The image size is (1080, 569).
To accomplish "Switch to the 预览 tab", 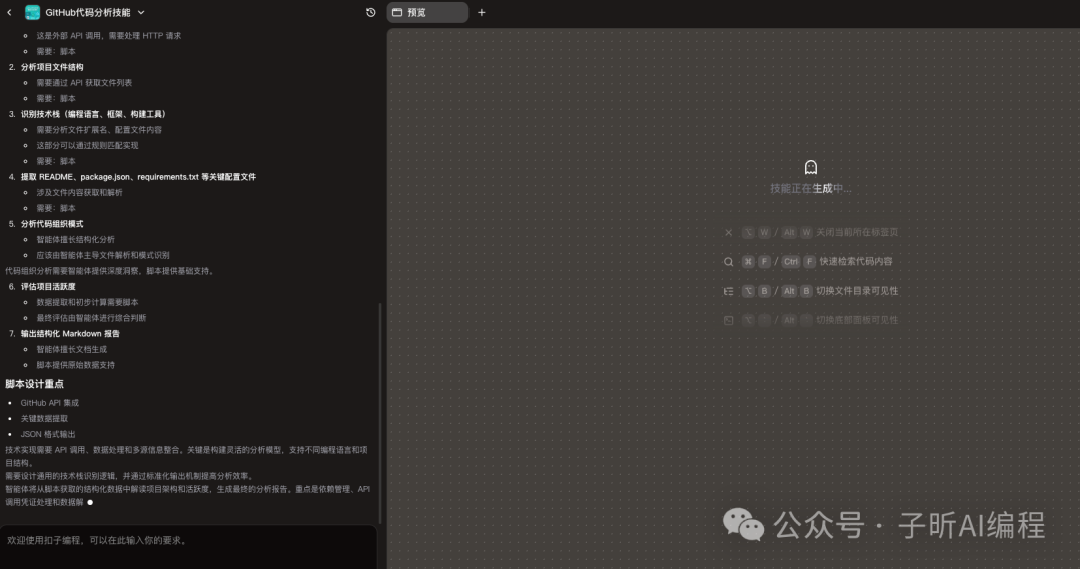I will point(427,12).
